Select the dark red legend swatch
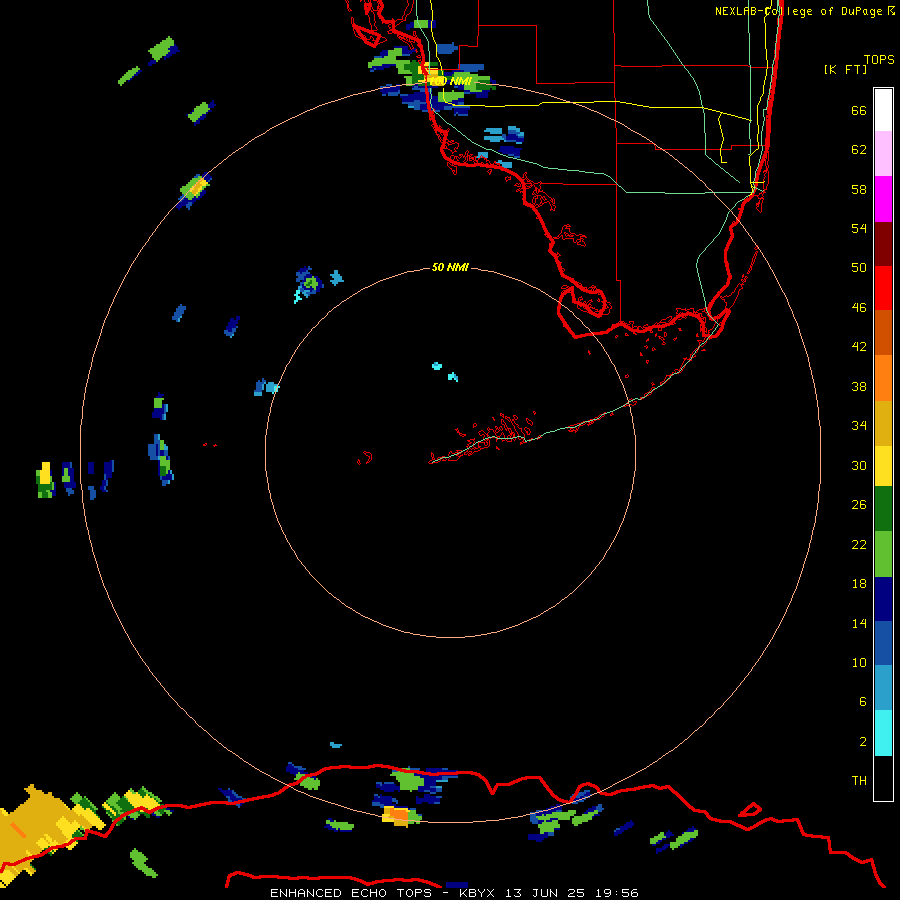Screen dimensions: 900x900 [883, 244]
